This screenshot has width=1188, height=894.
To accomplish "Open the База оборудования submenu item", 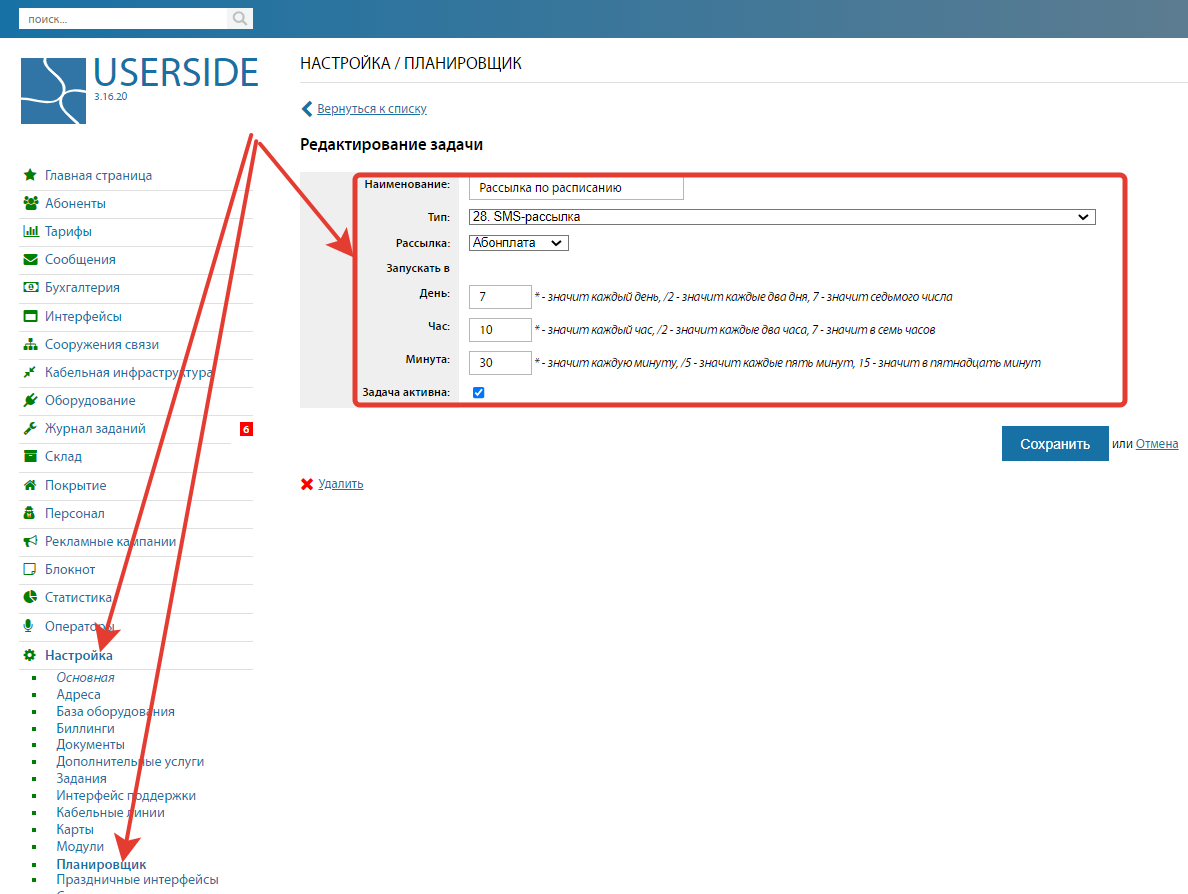I will point(115,711).
